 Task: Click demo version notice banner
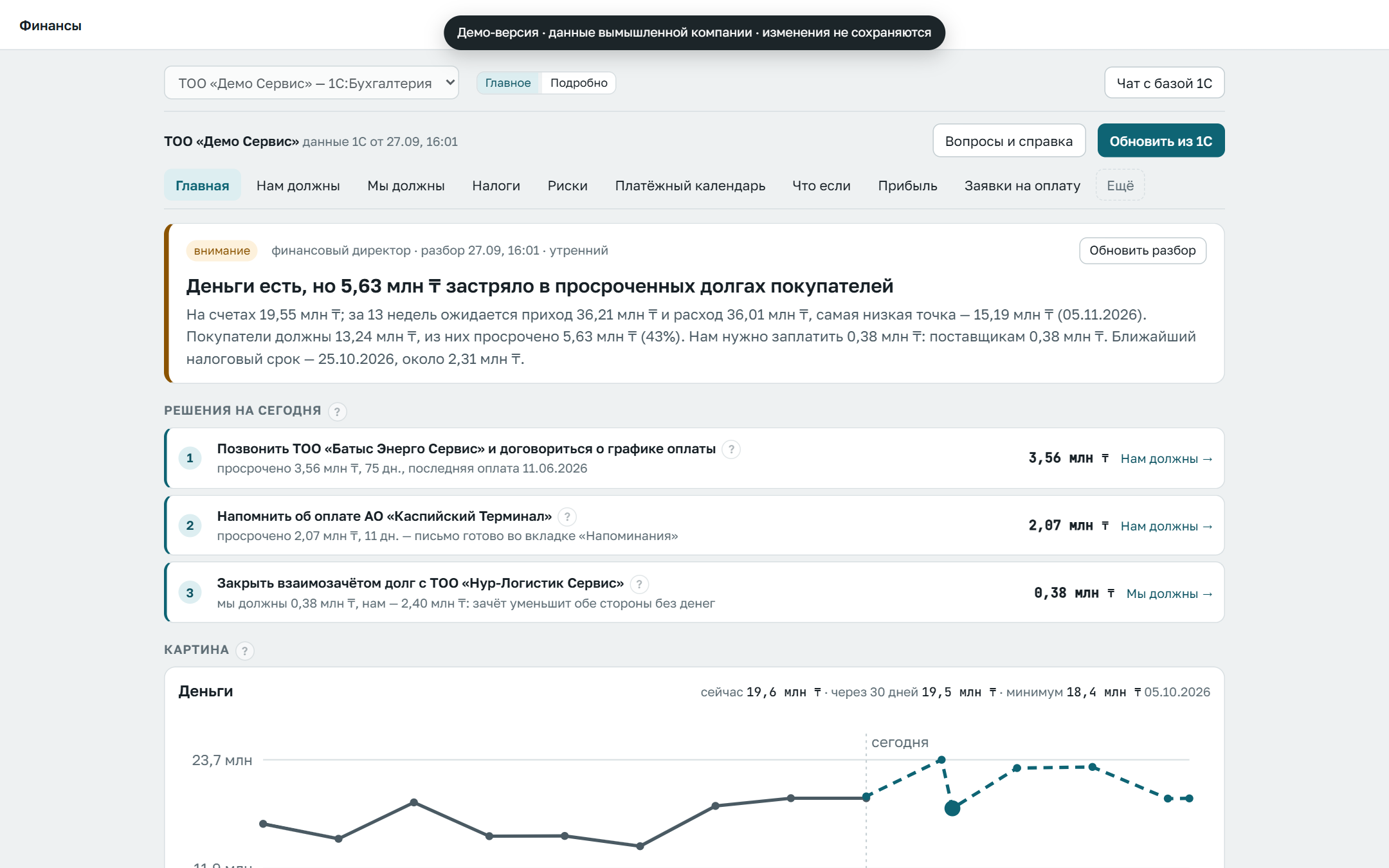[x=694, y=33]
